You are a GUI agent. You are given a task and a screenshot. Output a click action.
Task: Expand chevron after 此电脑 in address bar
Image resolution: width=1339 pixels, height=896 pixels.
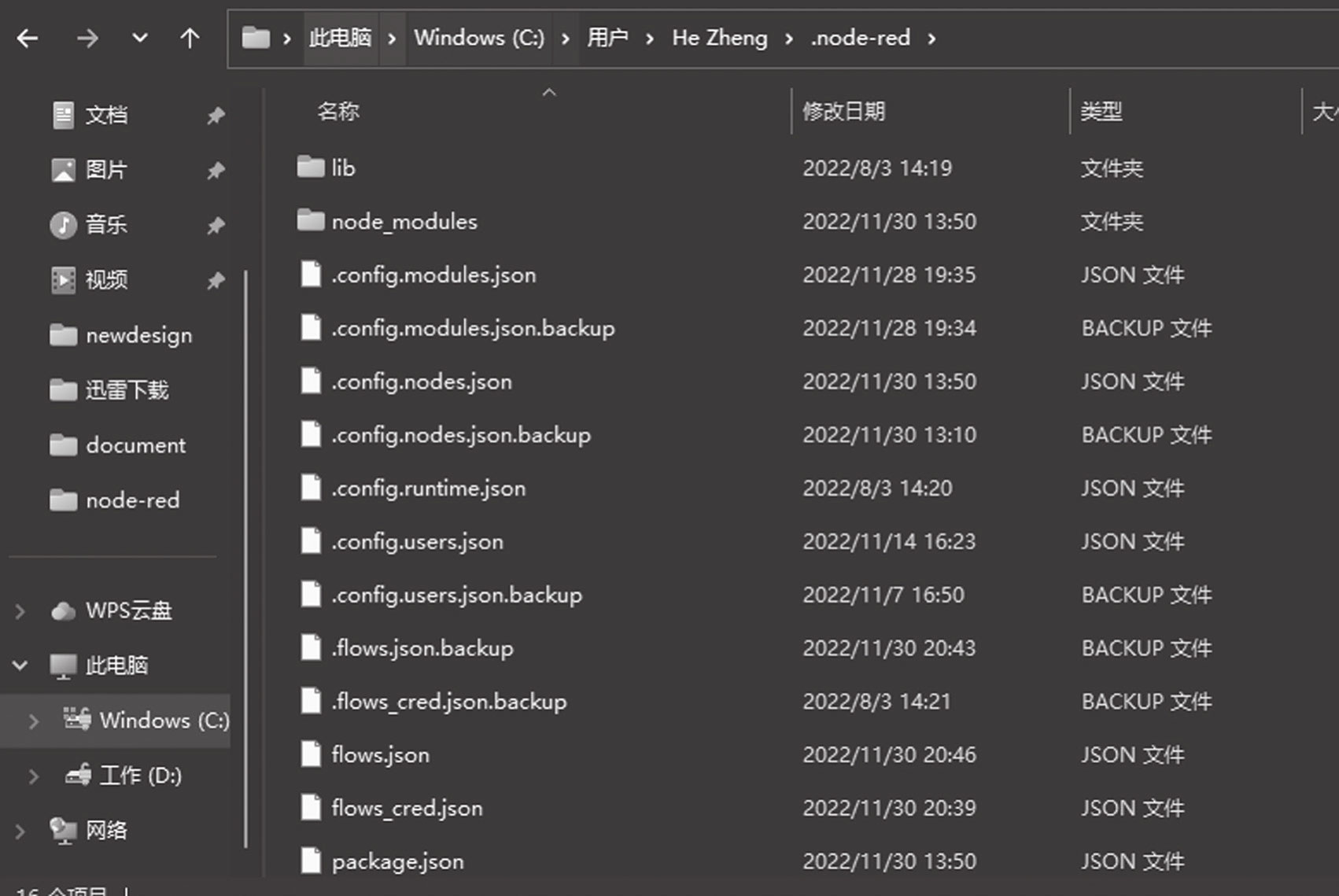tap(392, 38)
